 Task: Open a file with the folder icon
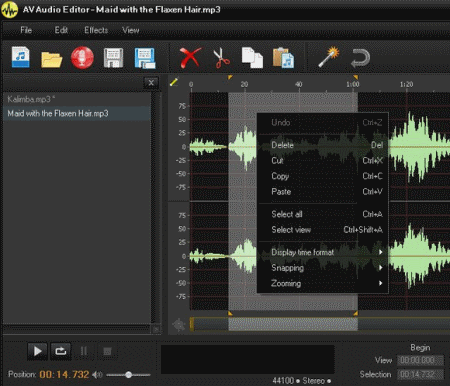51,59
